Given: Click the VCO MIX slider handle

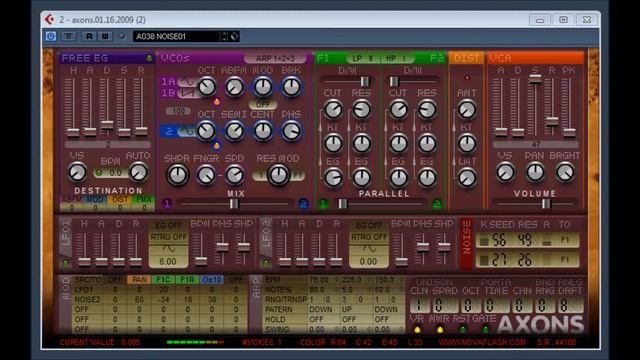Looking at the screenshot, I should tap(234, 203).
